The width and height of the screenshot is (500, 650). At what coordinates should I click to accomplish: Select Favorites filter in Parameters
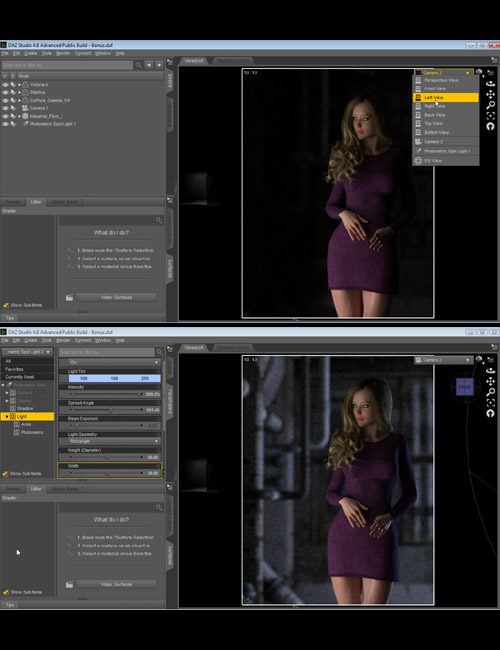pos(27,369)
